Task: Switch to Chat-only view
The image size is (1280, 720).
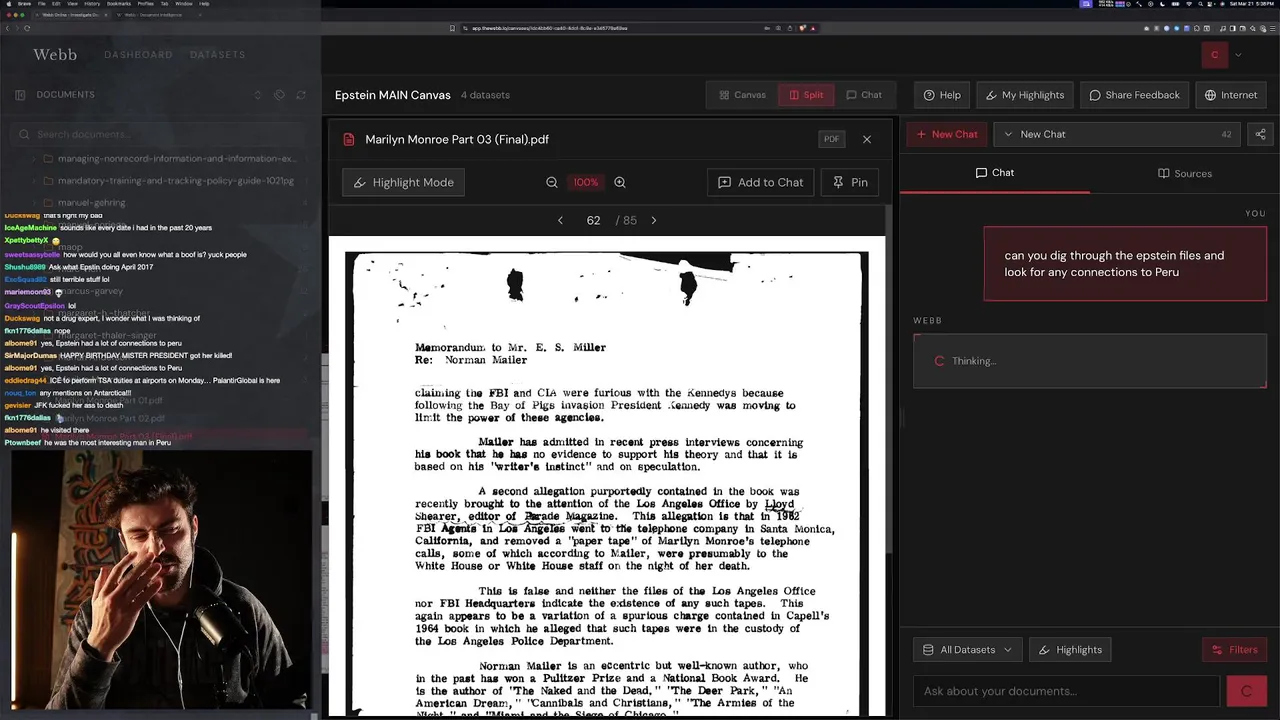Action: tap(864, 95)
